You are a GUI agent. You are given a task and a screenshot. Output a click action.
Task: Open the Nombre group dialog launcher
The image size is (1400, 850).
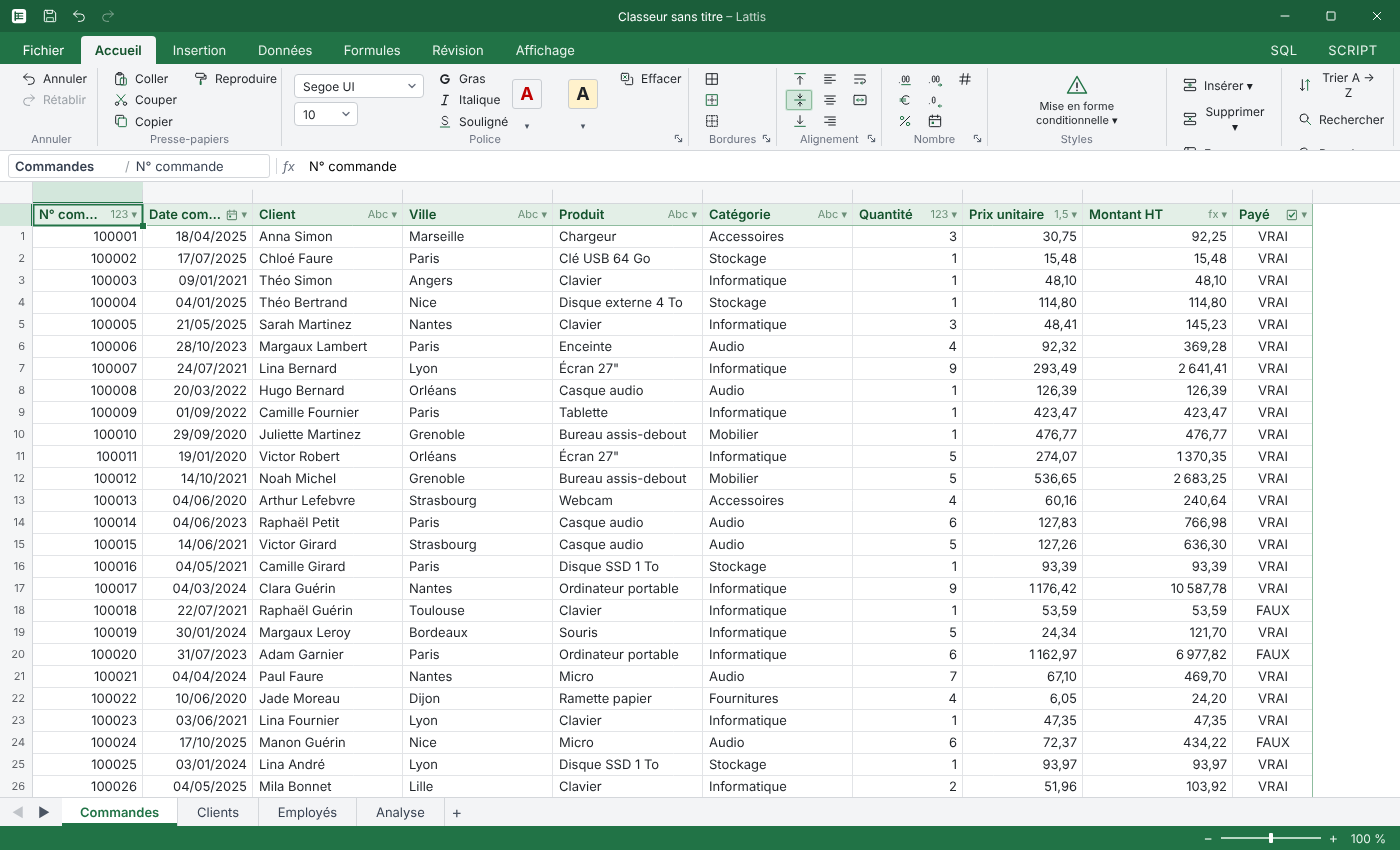click(x=977, y=139)
